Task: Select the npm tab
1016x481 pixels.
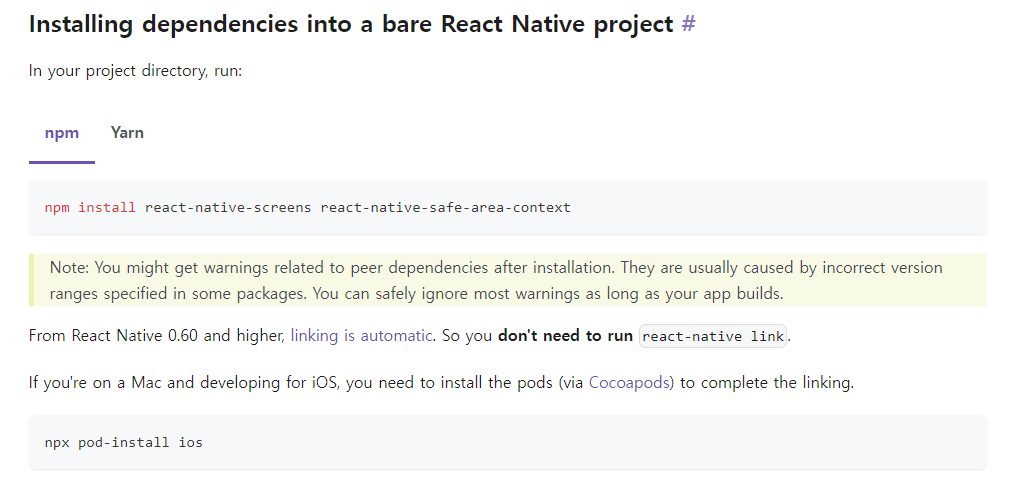Action: (x=62, y=133)
